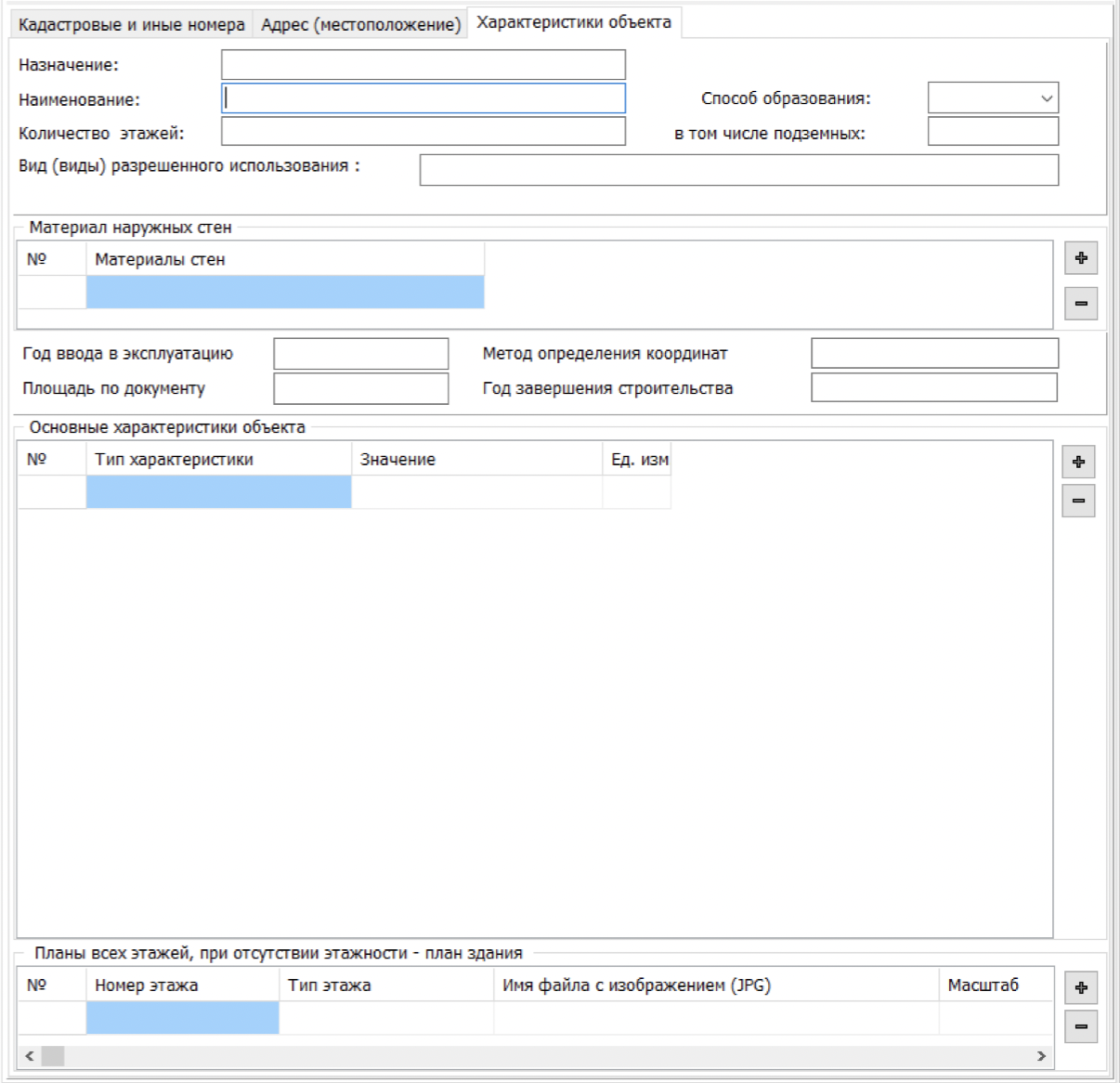Remove row from Основные характеристики объекта table

[1078, 502]
